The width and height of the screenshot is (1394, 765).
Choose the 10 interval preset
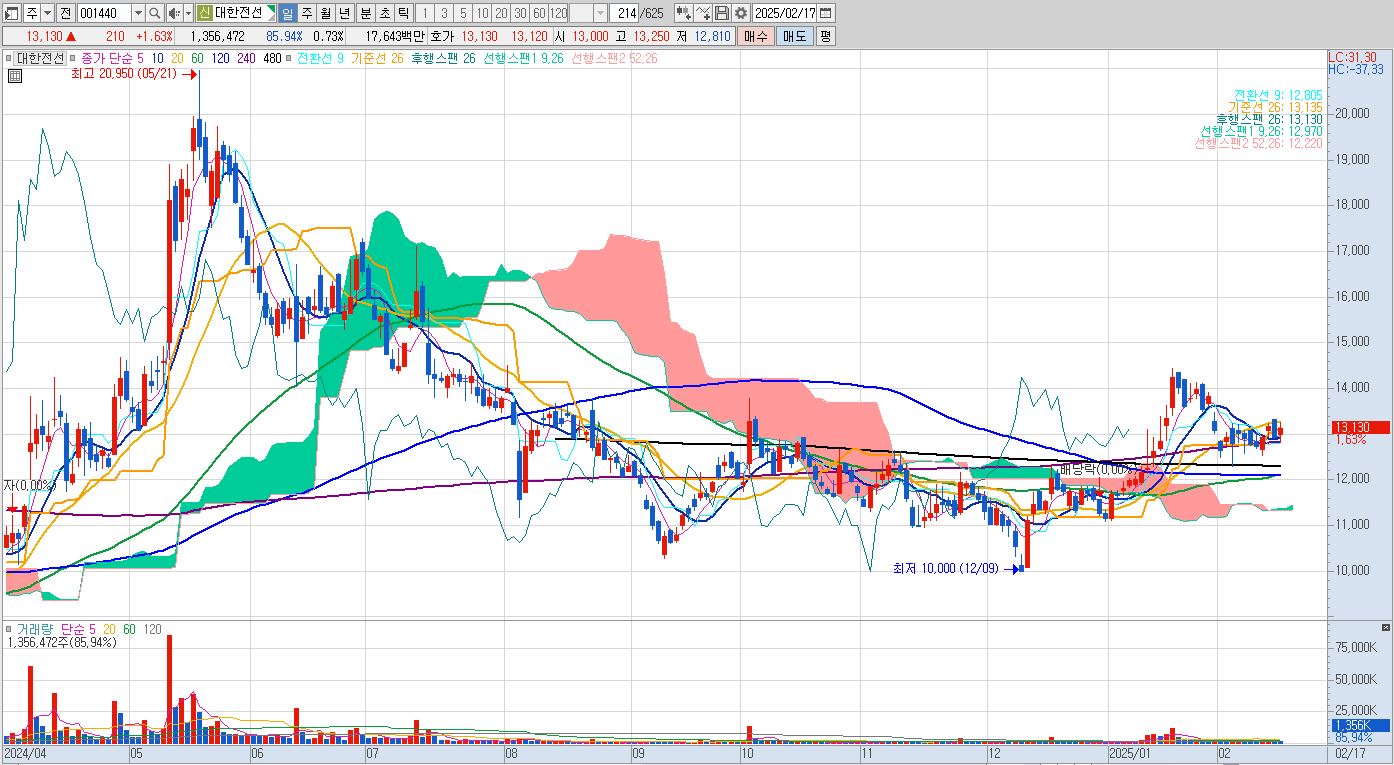(x=483, y=13)
